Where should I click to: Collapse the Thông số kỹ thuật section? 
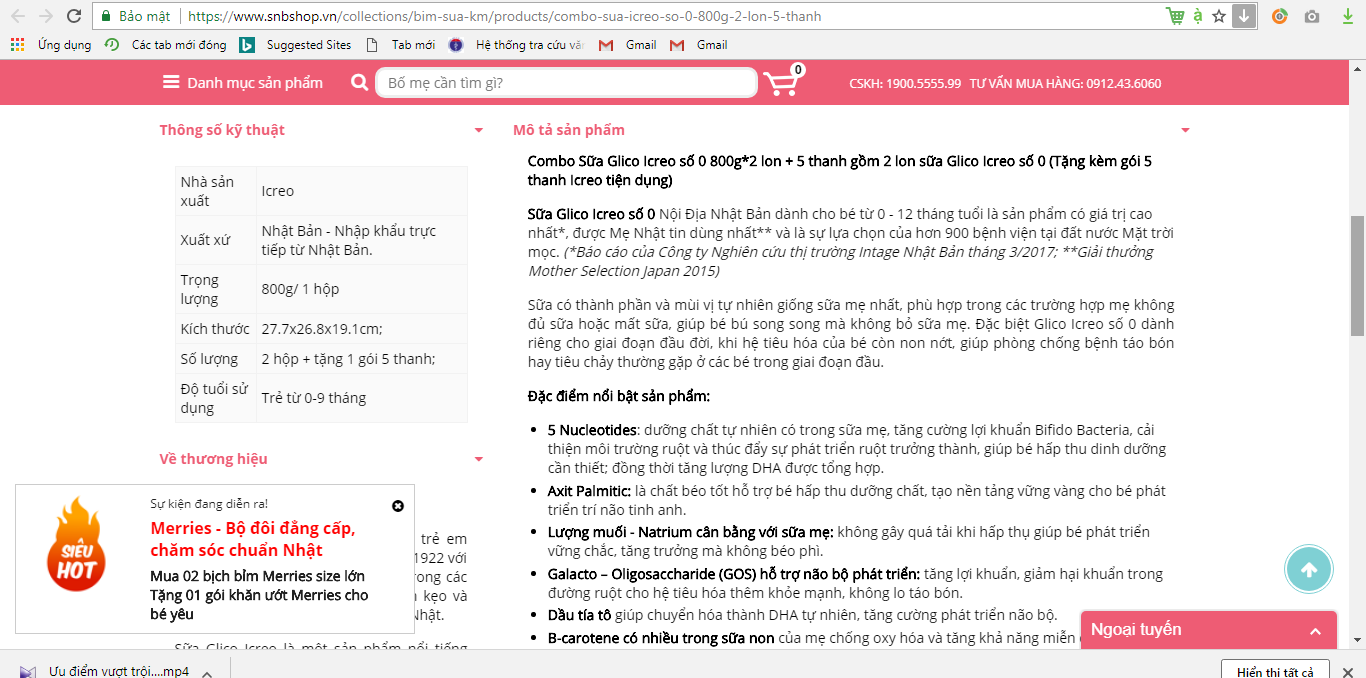coord(479,130)
